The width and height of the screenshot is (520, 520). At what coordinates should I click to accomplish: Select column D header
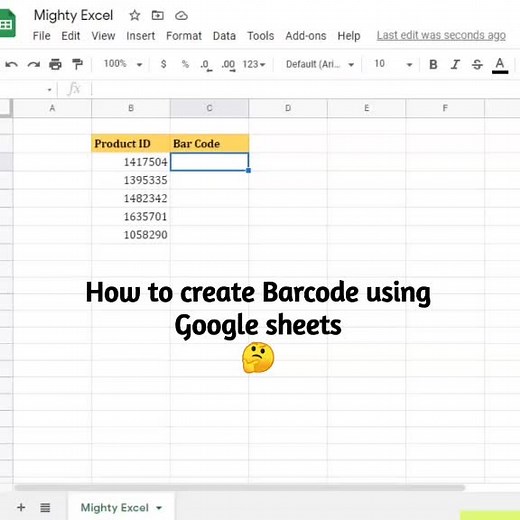click(288, 108)
